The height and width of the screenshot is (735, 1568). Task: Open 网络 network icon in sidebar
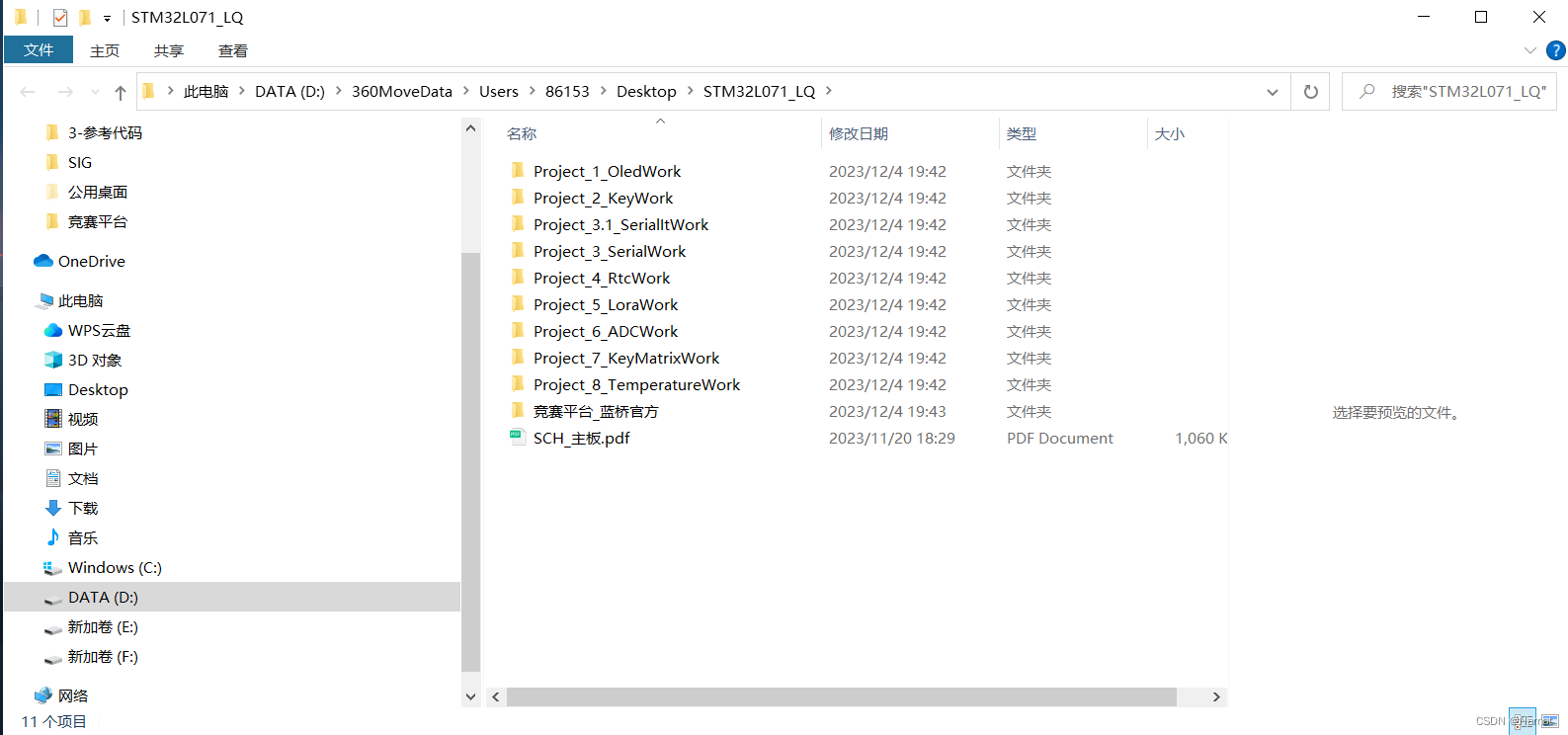point(43,695)
